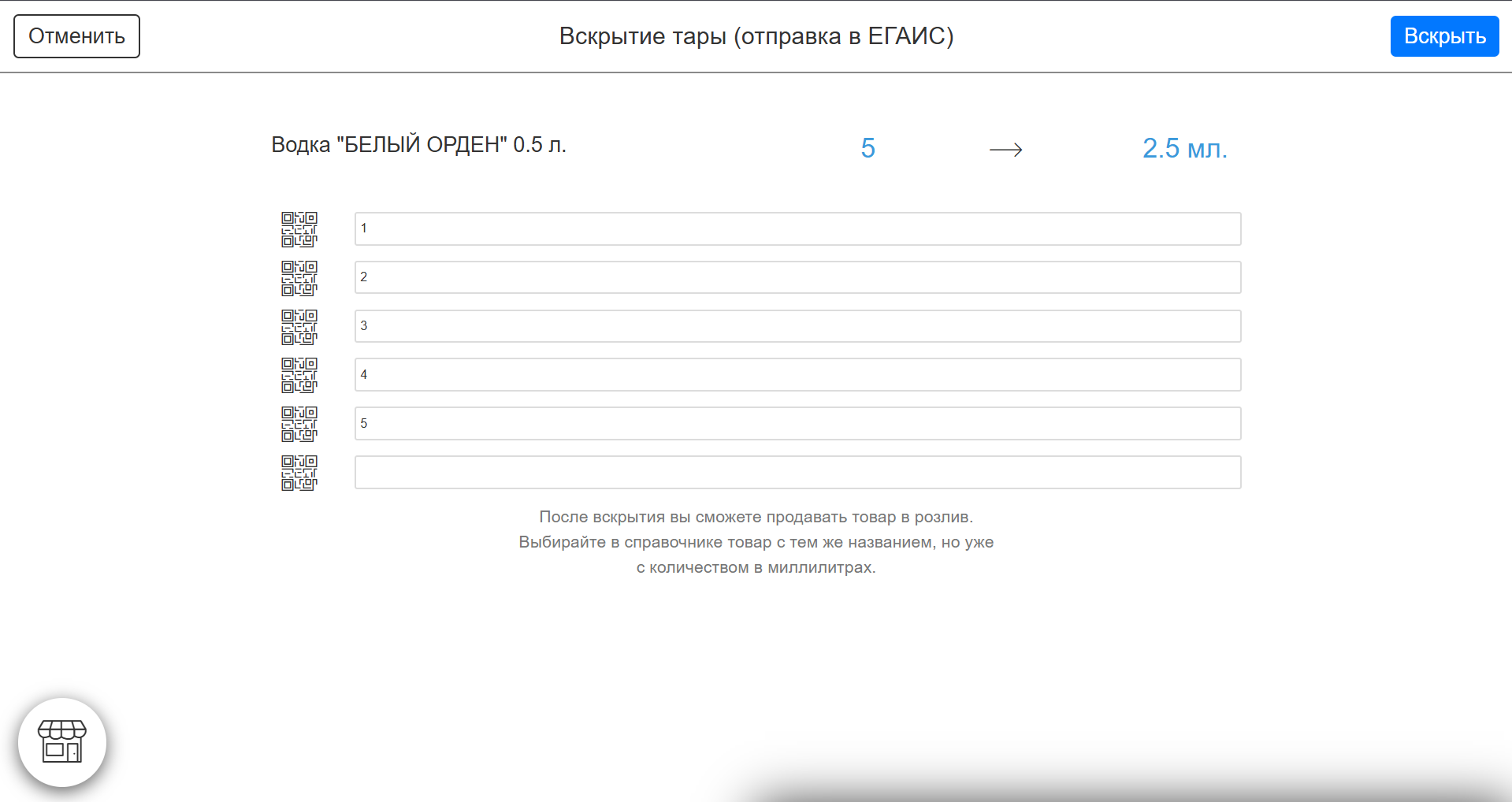Click the arrow between 5 and 2.5 мл.
This screenshot has height=802, width=1512.
coord(1006,150)
